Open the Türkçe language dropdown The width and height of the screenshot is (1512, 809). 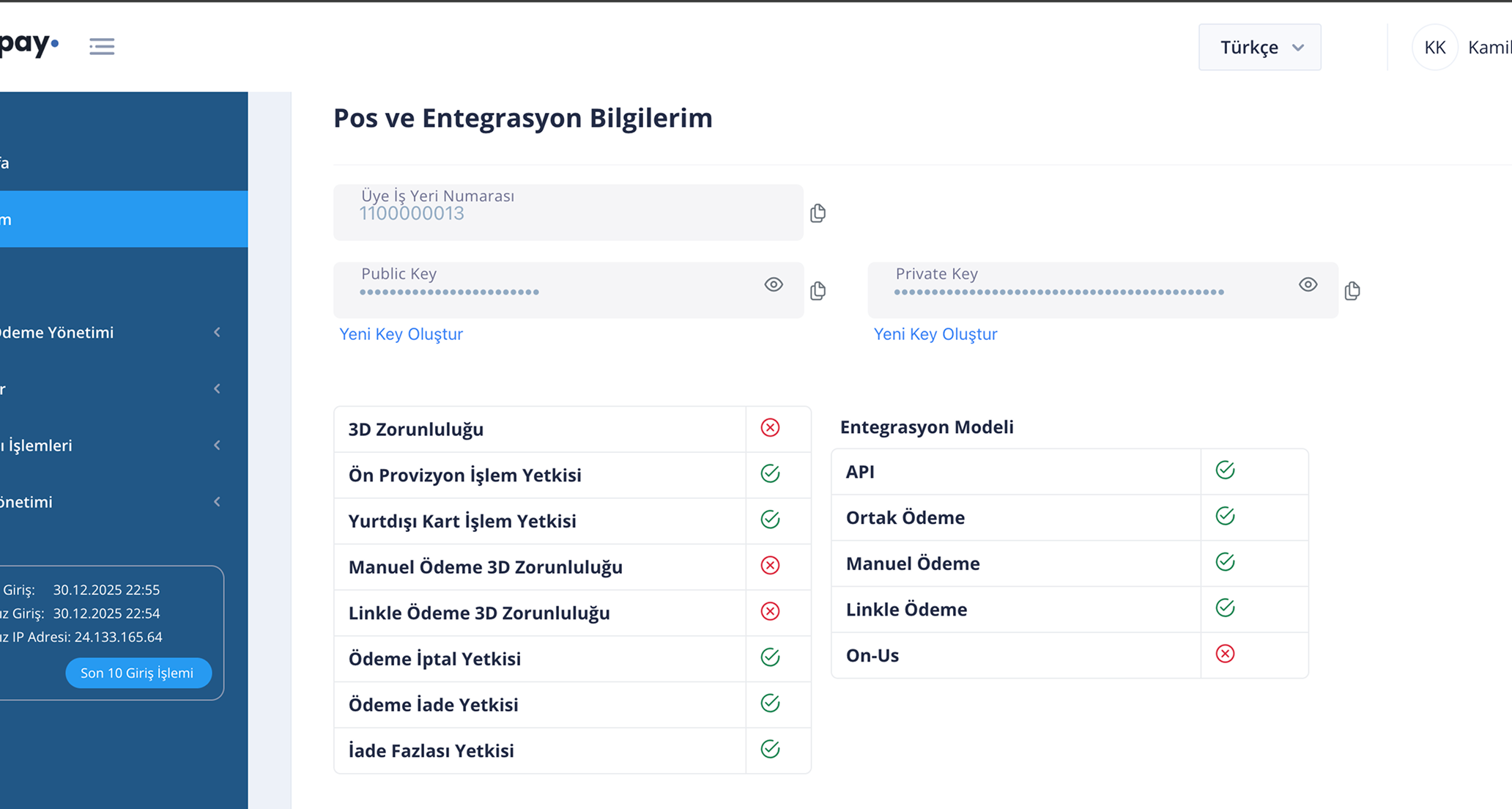[1259, 47]
